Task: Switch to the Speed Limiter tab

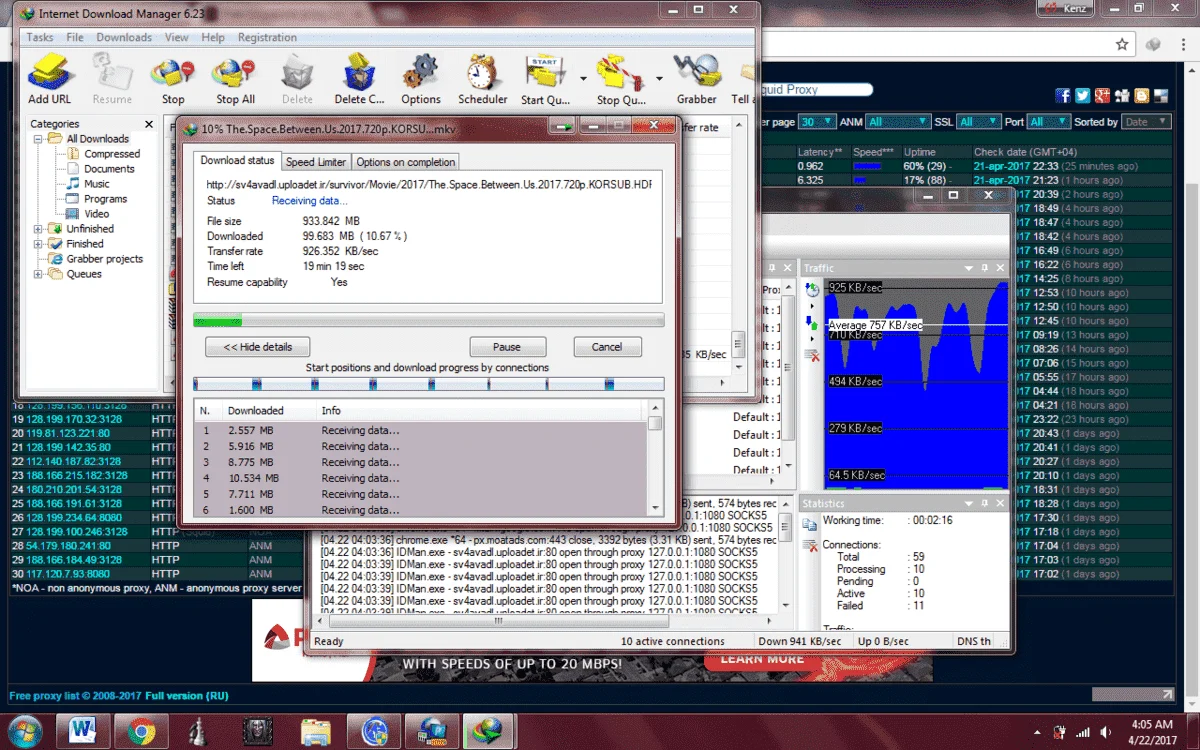Action: (x=315, y=162)
